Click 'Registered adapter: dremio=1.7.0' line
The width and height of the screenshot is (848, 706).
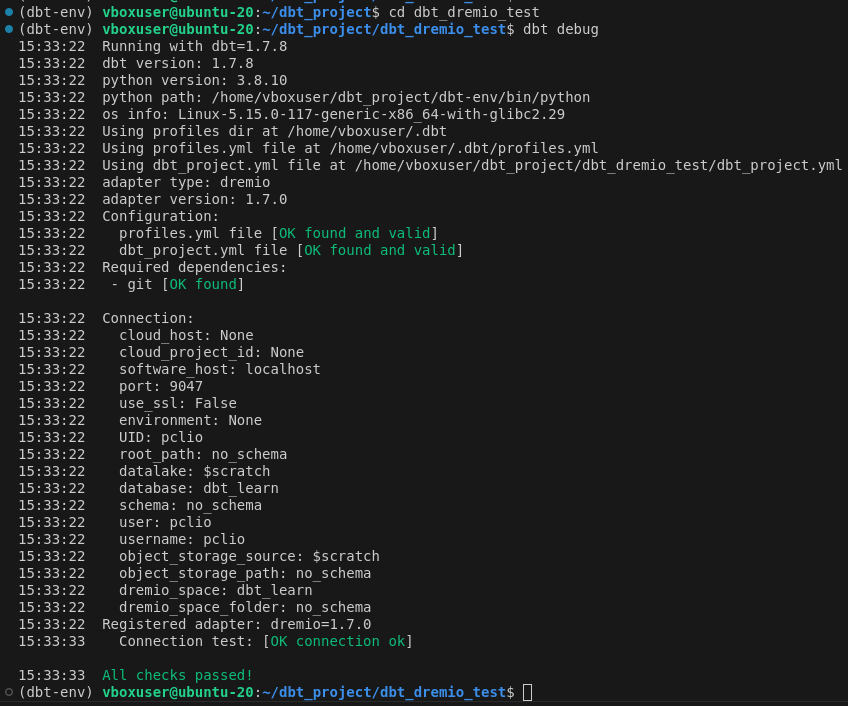(x=236, y=624)
